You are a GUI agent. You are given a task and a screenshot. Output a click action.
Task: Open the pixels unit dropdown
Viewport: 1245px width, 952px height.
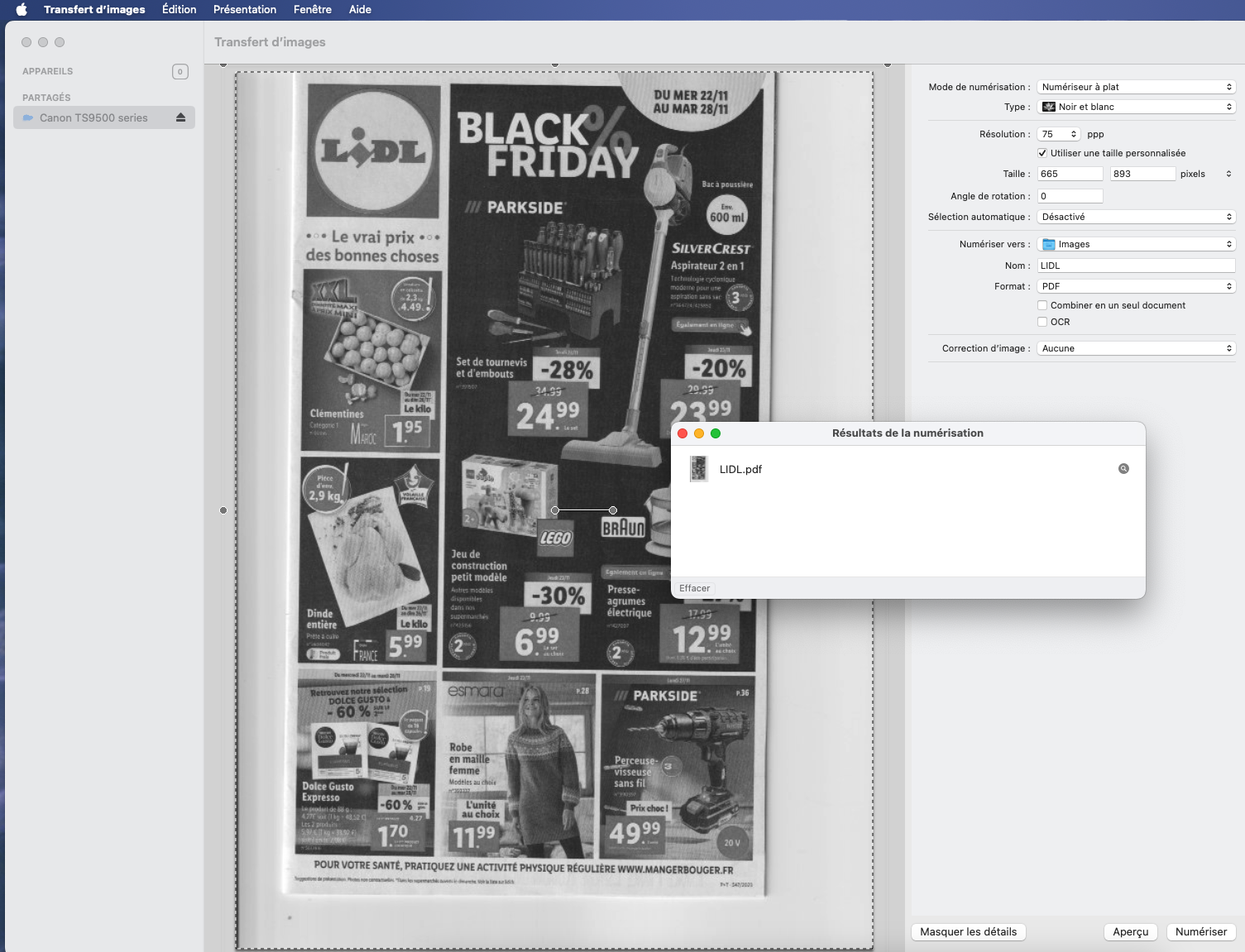pyautogui.click(x=1228, y=174)
